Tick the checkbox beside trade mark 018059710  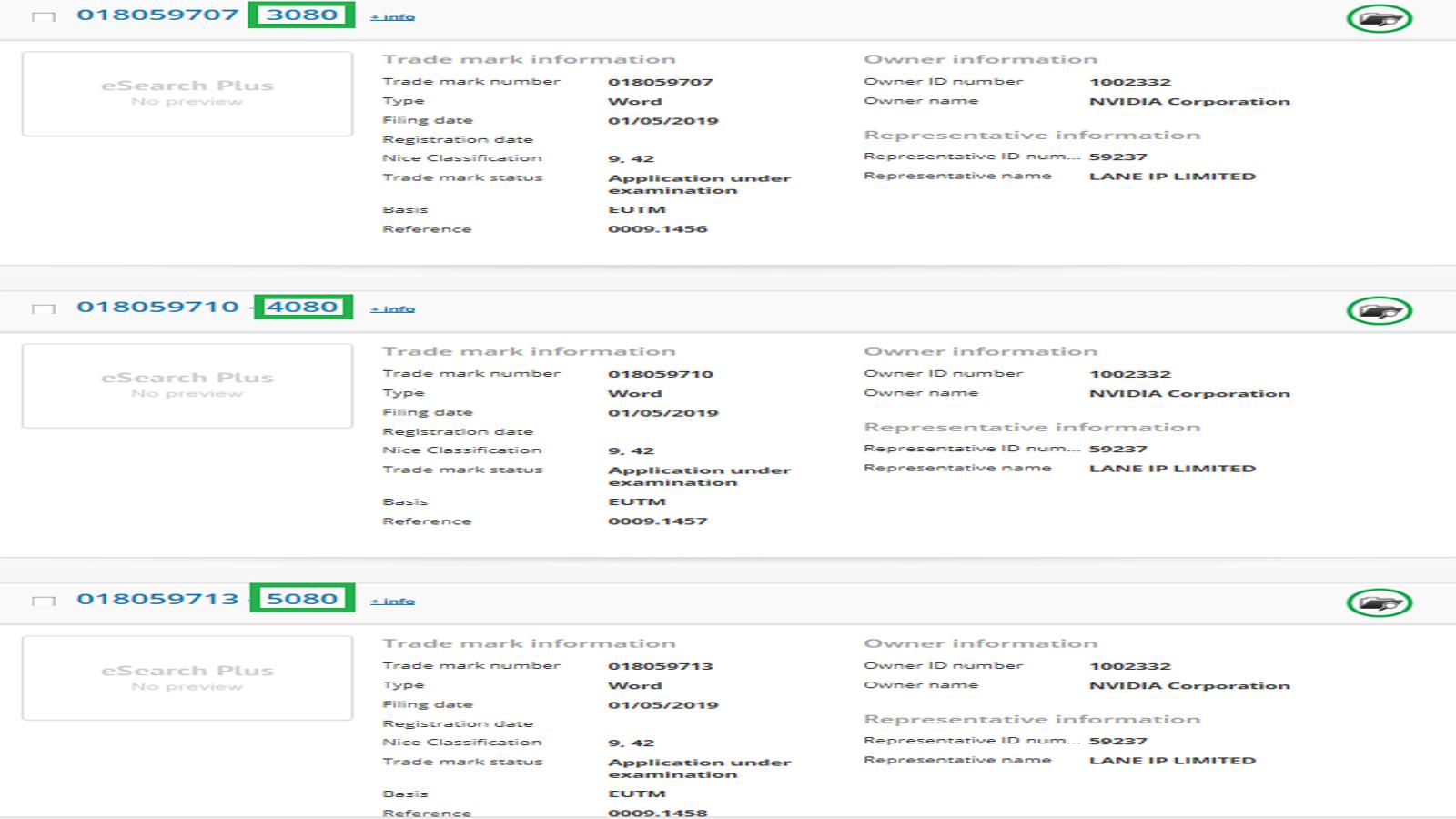(x=43, y=308)
